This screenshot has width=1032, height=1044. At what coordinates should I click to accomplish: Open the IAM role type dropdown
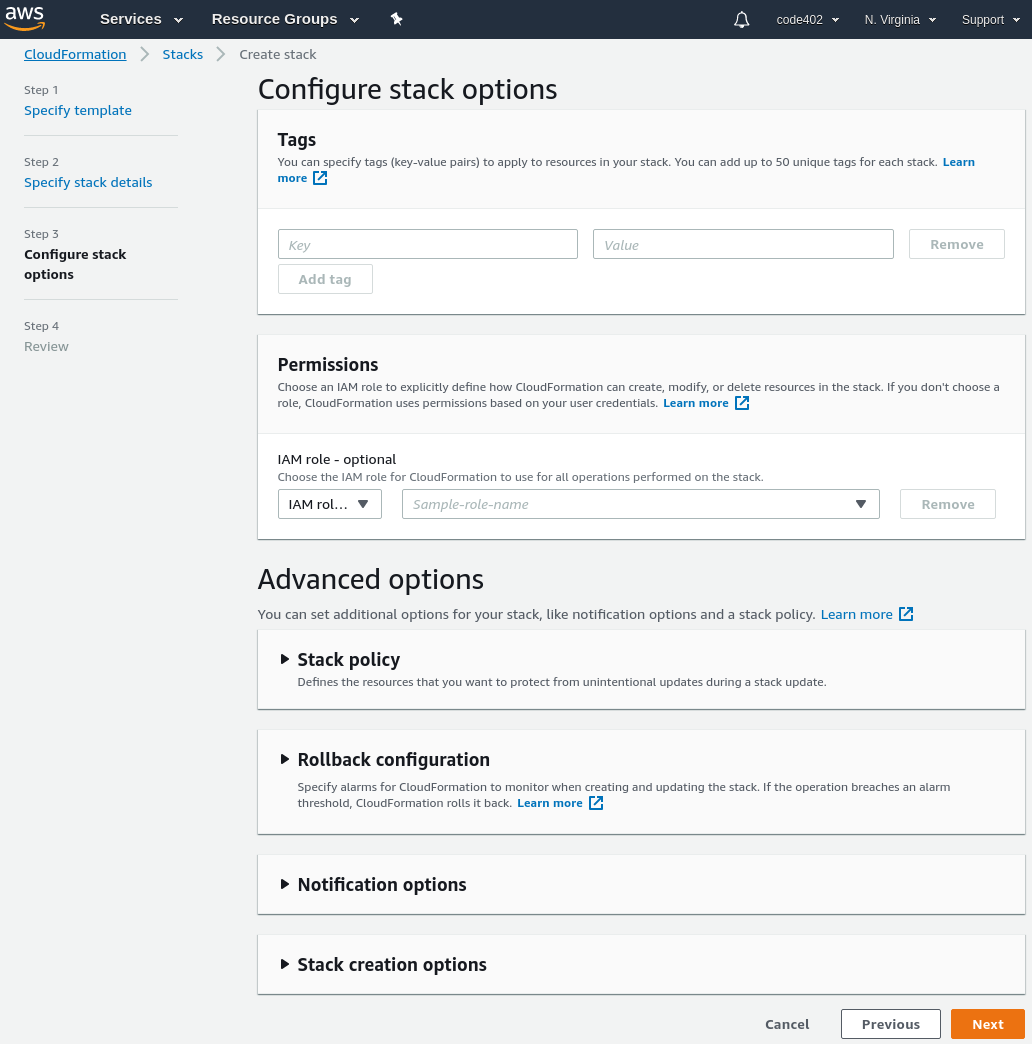pos(330,504)
